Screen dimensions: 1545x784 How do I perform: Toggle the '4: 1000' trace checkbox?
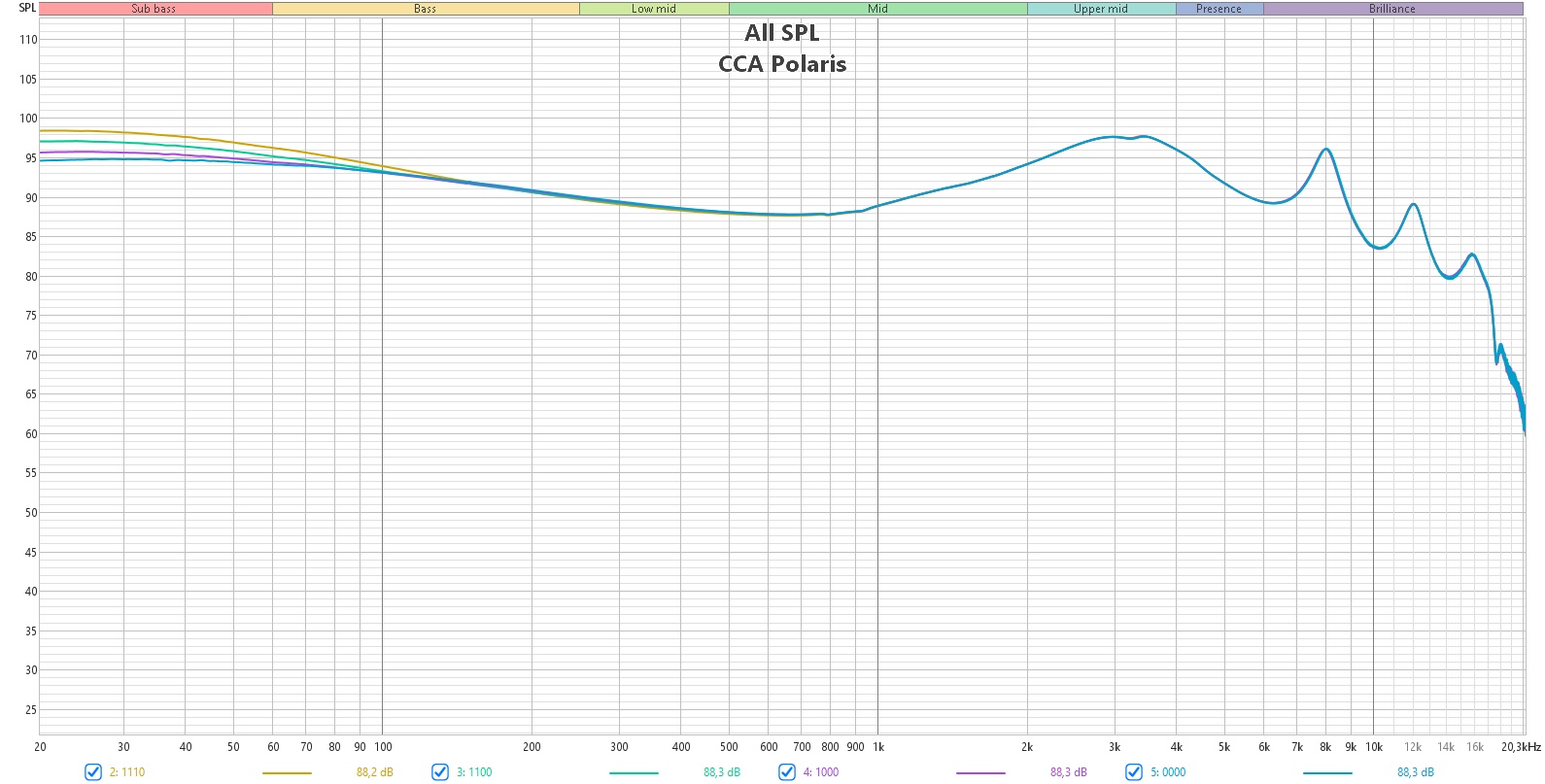(787, 772)
